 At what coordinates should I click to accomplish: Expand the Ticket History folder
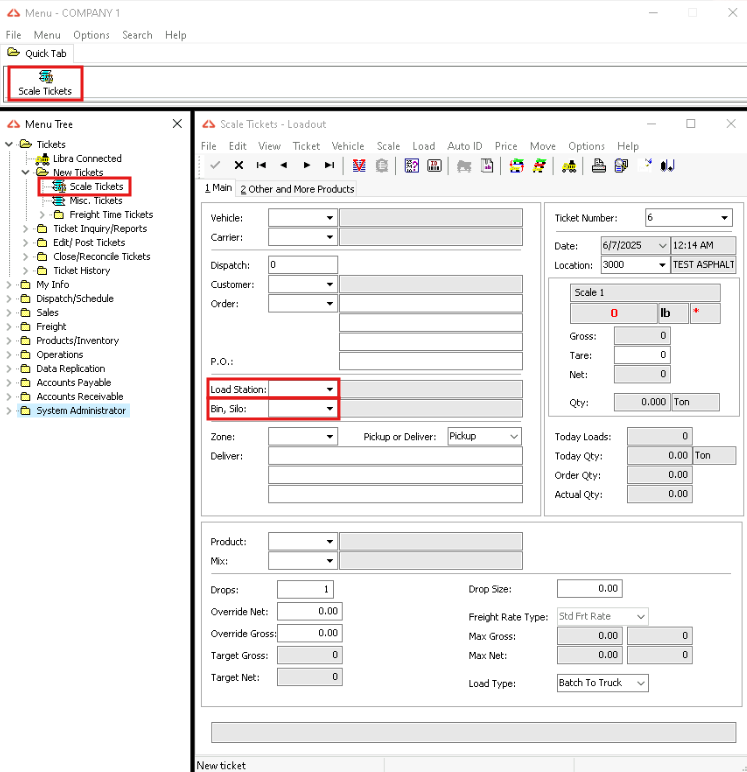[x=26, y=271]
